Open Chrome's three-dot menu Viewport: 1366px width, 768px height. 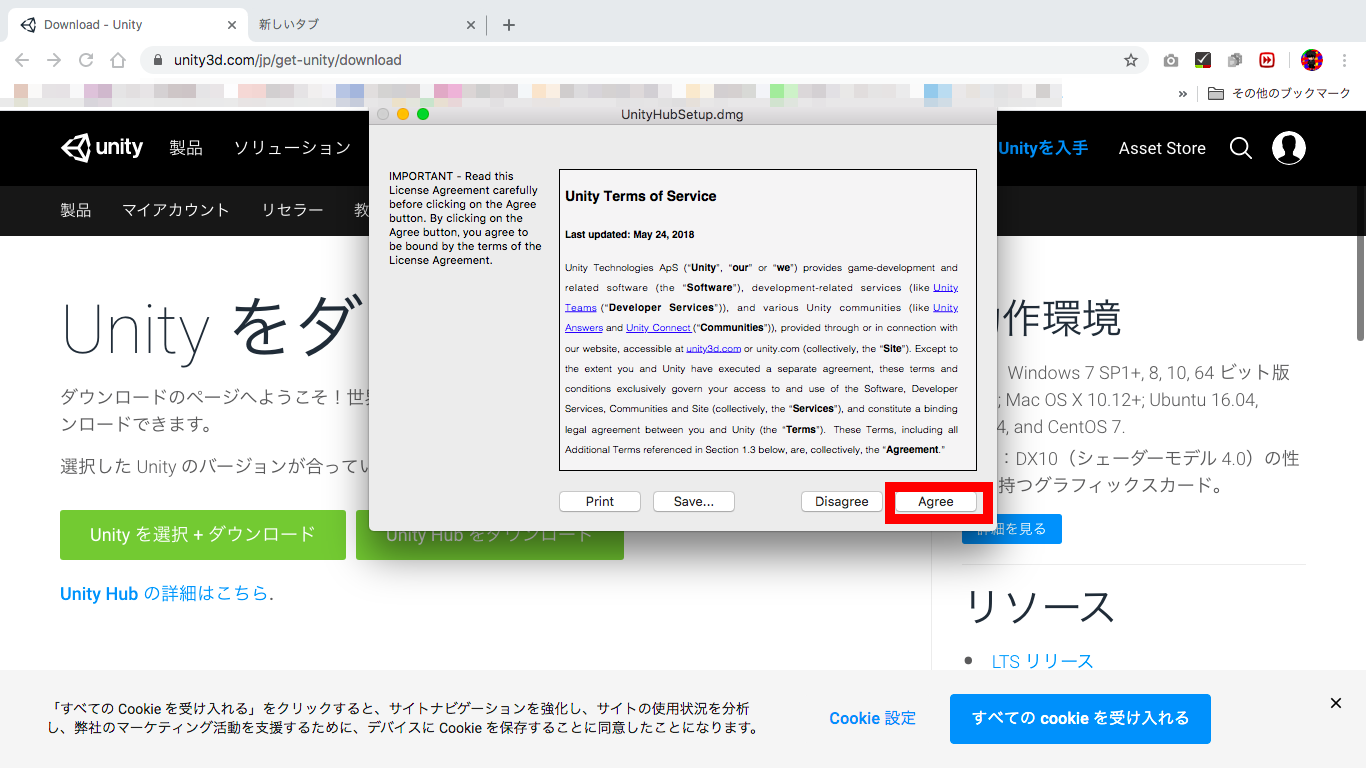(x=1344, y=60)
